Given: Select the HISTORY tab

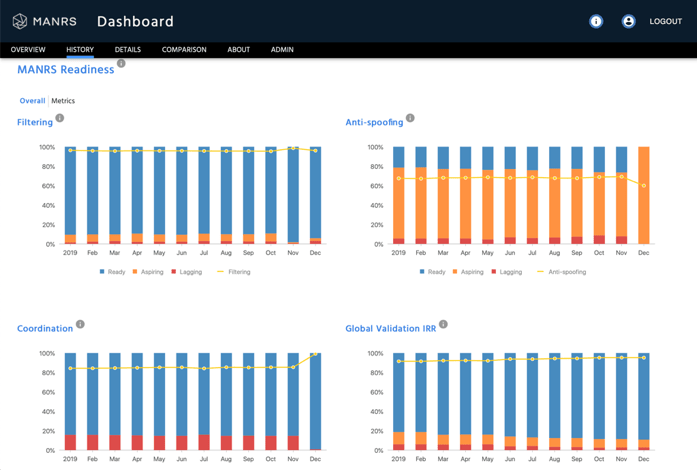Looking at the screenshot, I should (80, 49).
